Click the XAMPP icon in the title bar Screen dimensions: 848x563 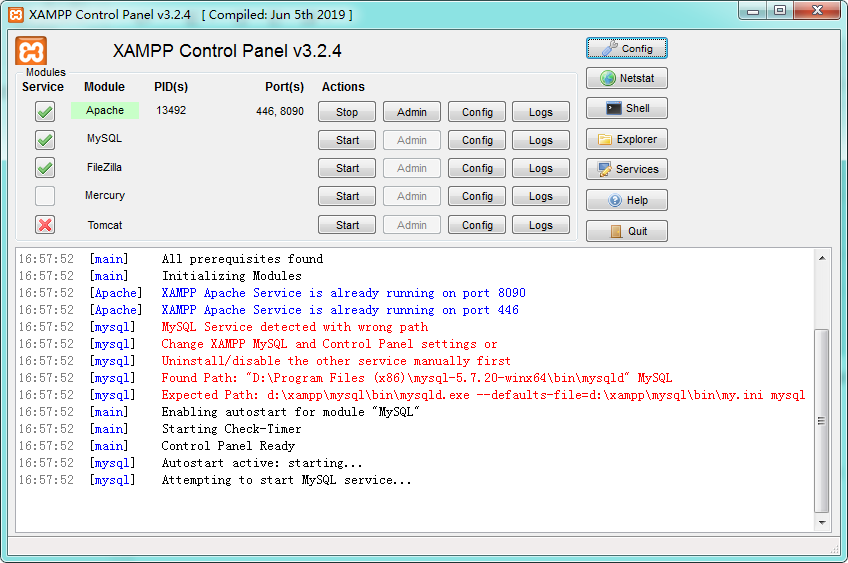(16, 15)
